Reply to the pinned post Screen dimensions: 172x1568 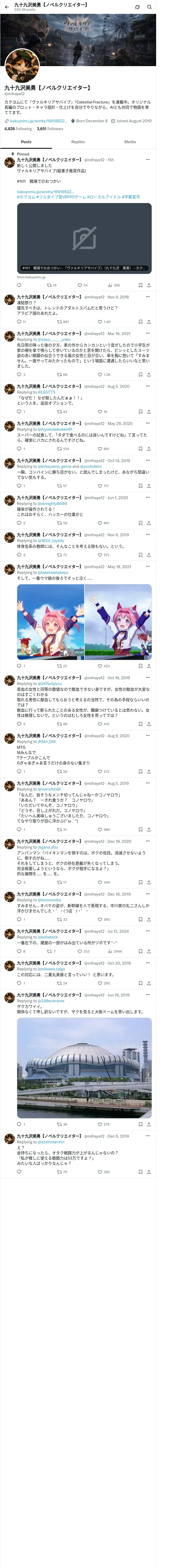[x=19, y=285]
